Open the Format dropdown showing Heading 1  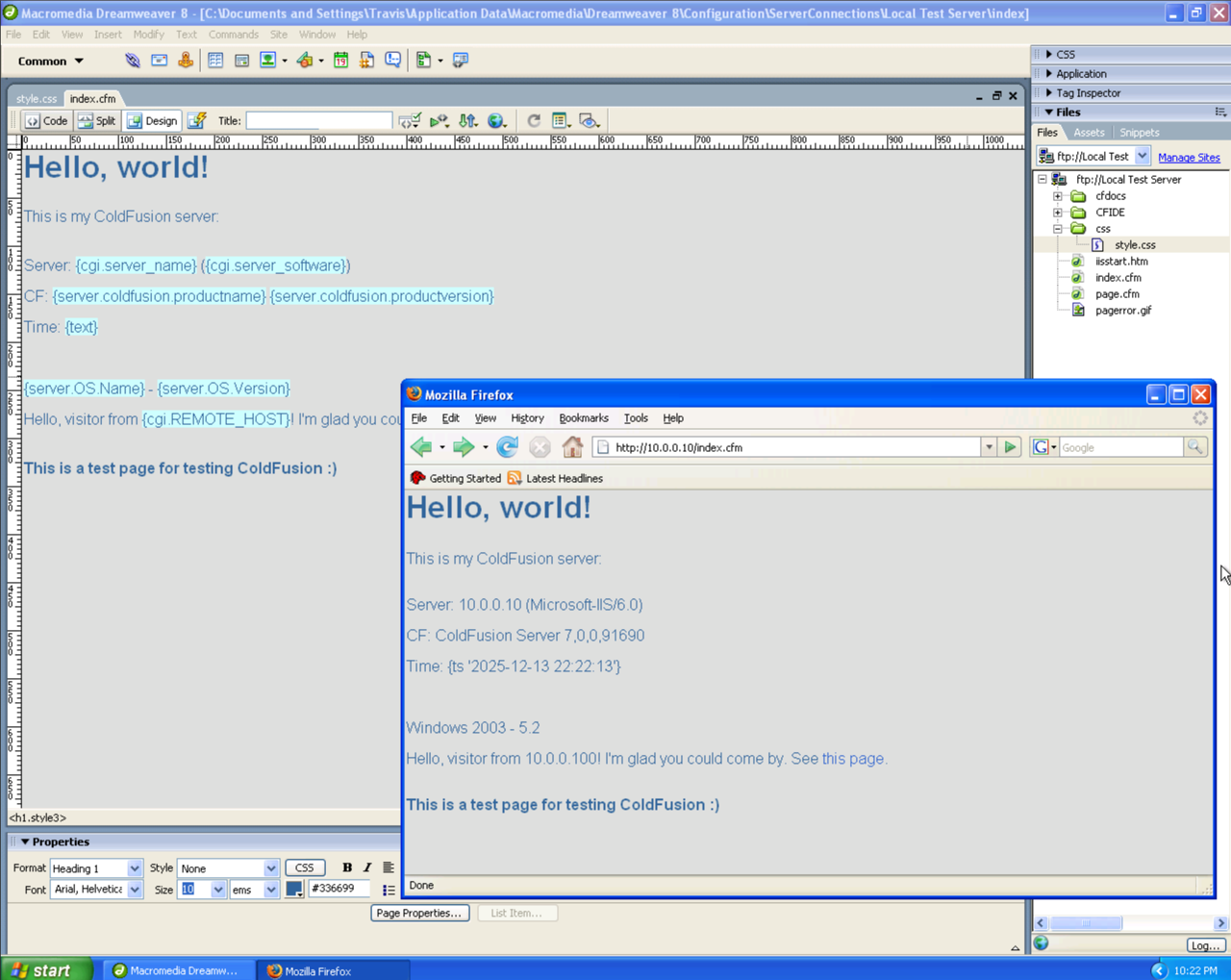click(96, 867)
